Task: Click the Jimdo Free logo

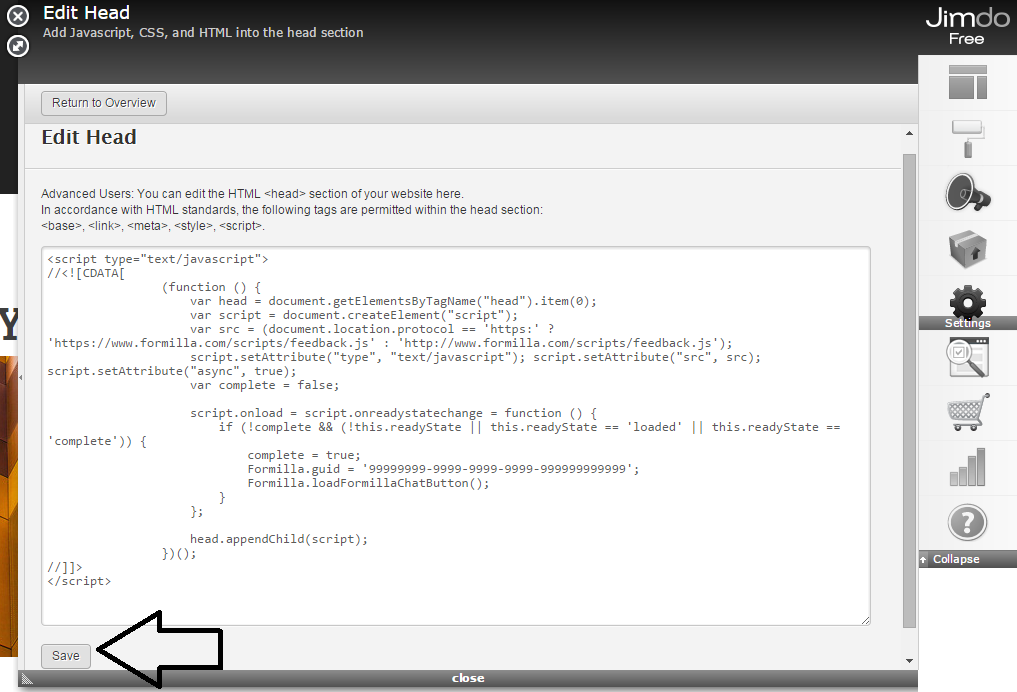Action: click(967, 26)
